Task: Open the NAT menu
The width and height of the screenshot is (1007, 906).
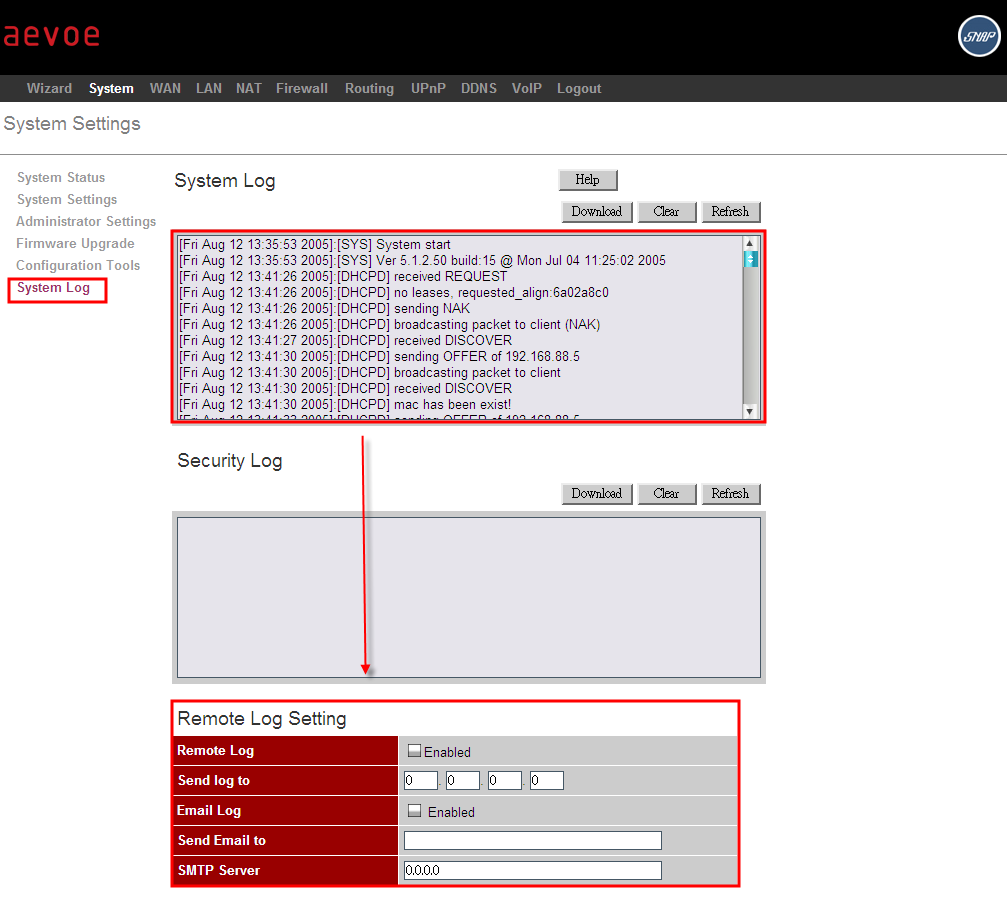Action: 249,88
